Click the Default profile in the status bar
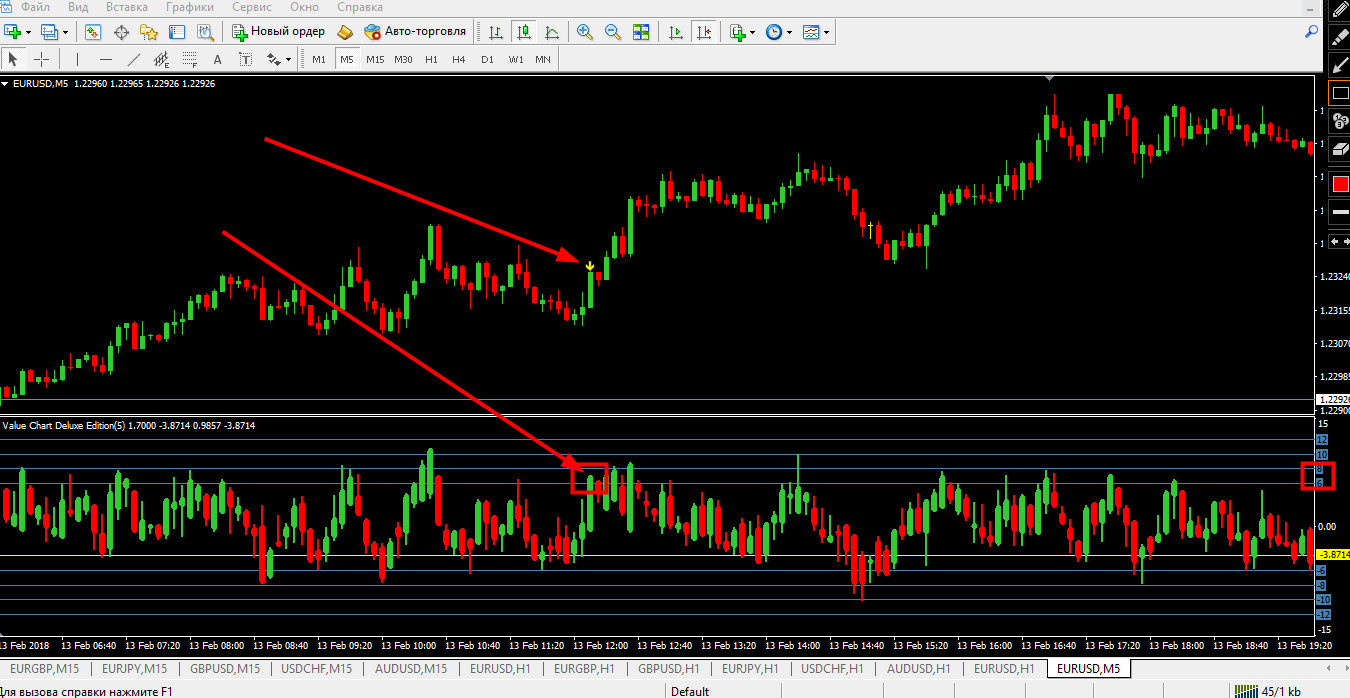Image resolution: width=1350 pixels, height=698 pixels. point(690,691)
